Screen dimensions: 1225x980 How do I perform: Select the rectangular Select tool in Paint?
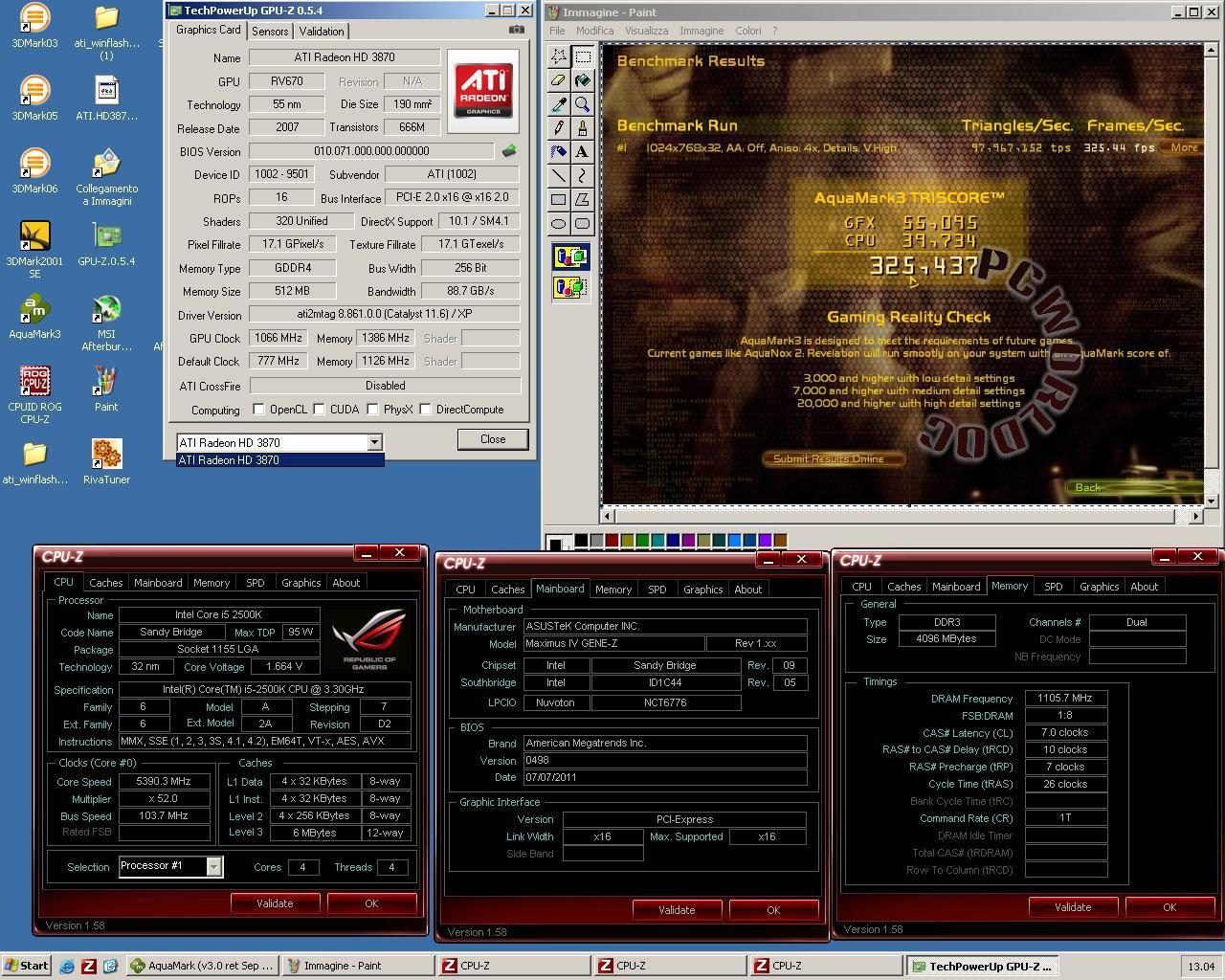coord(582,56)
